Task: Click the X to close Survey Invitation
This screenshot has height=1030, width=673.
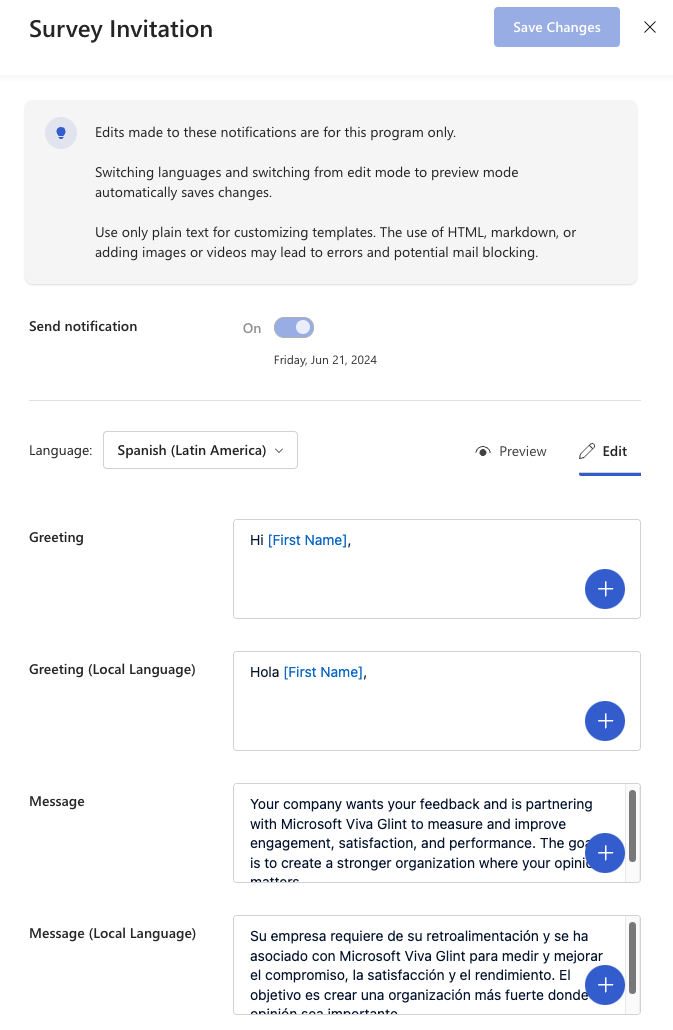Action: click(x=650, y=27)
